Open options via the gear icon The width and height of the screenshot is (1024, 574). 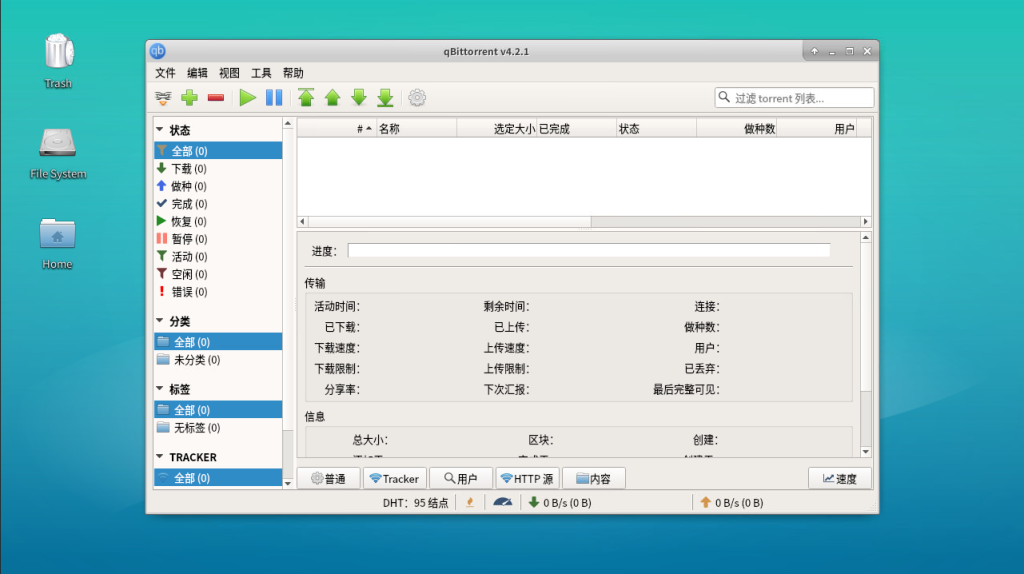(x=417, y=98)
